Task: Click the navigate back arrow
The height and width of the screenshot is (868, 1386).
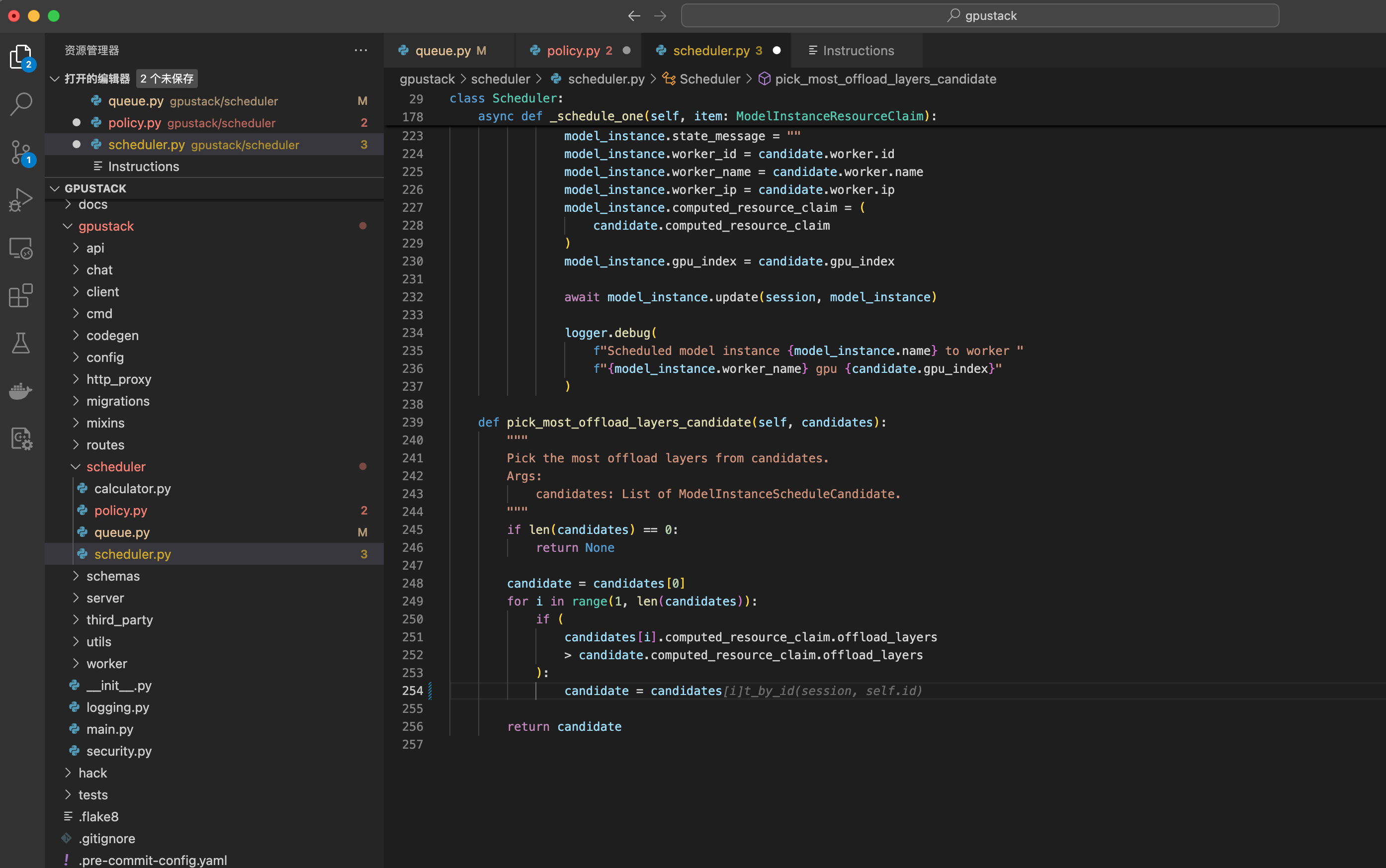Action: [x=634, y=15]
